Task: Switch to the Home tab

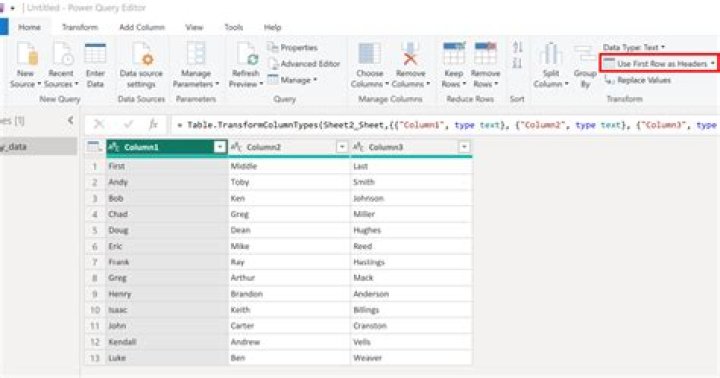Action: point(29,27)
